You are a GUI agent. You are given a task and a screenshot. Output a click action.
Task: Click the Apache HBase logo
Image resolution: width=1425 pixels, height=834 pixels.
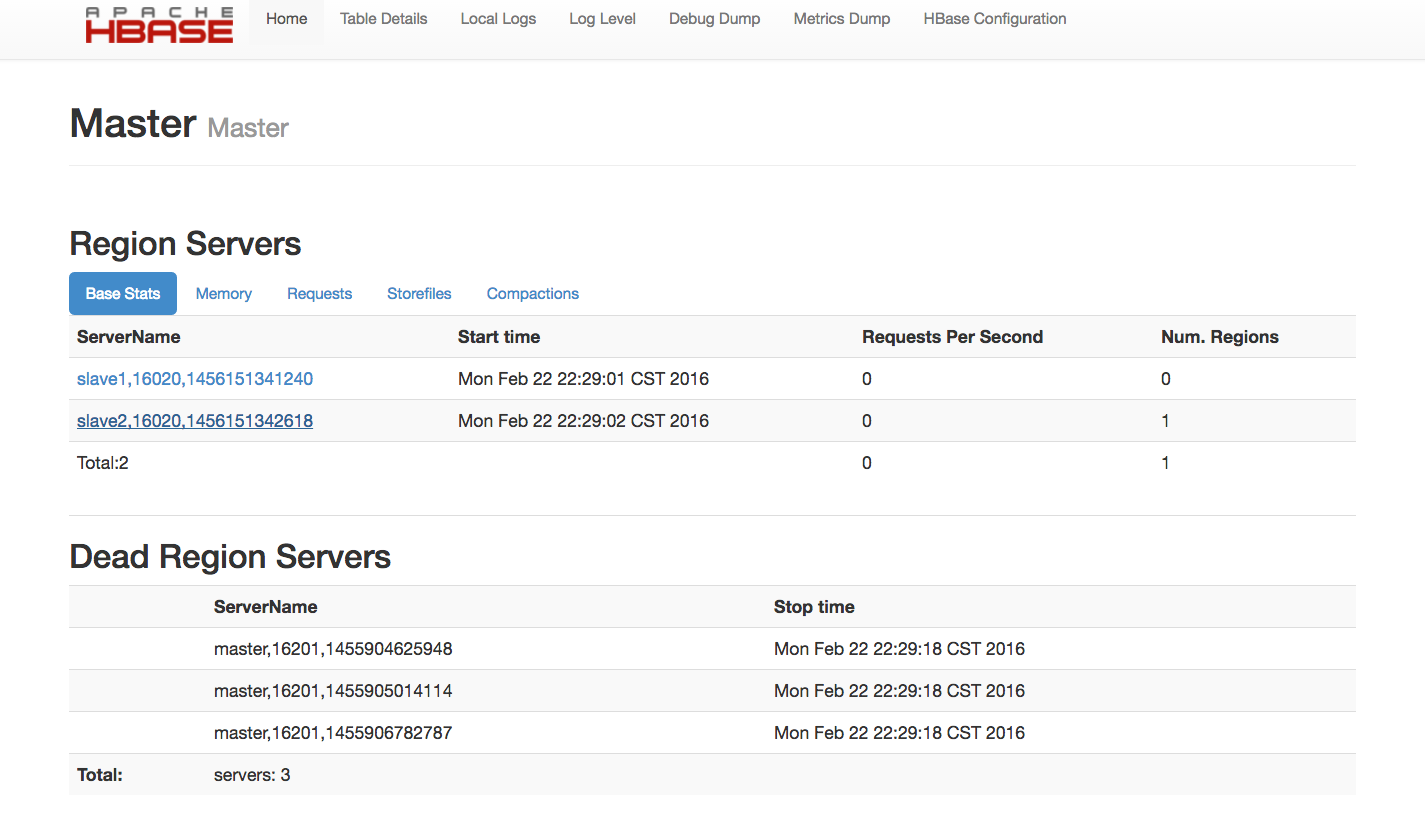click(159, 25)
